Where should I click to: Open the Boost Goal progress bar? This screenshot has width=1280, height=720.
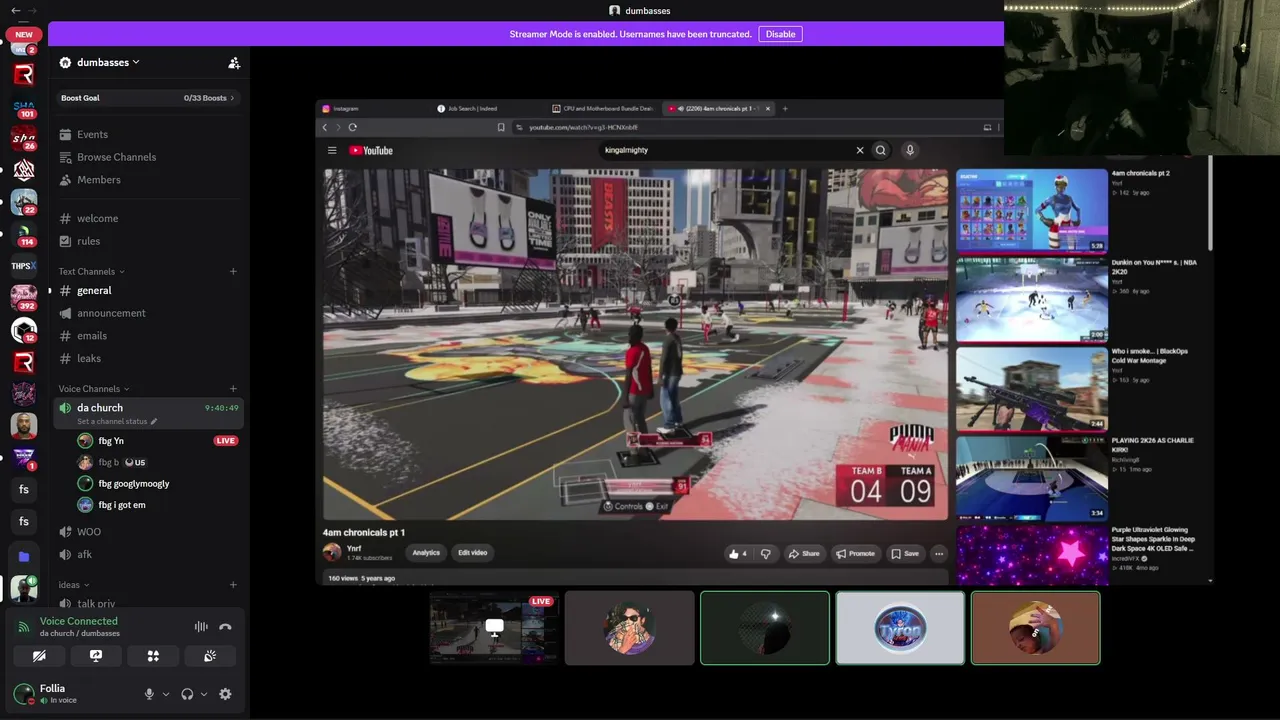pyautogui.click(x=148, y=98)
